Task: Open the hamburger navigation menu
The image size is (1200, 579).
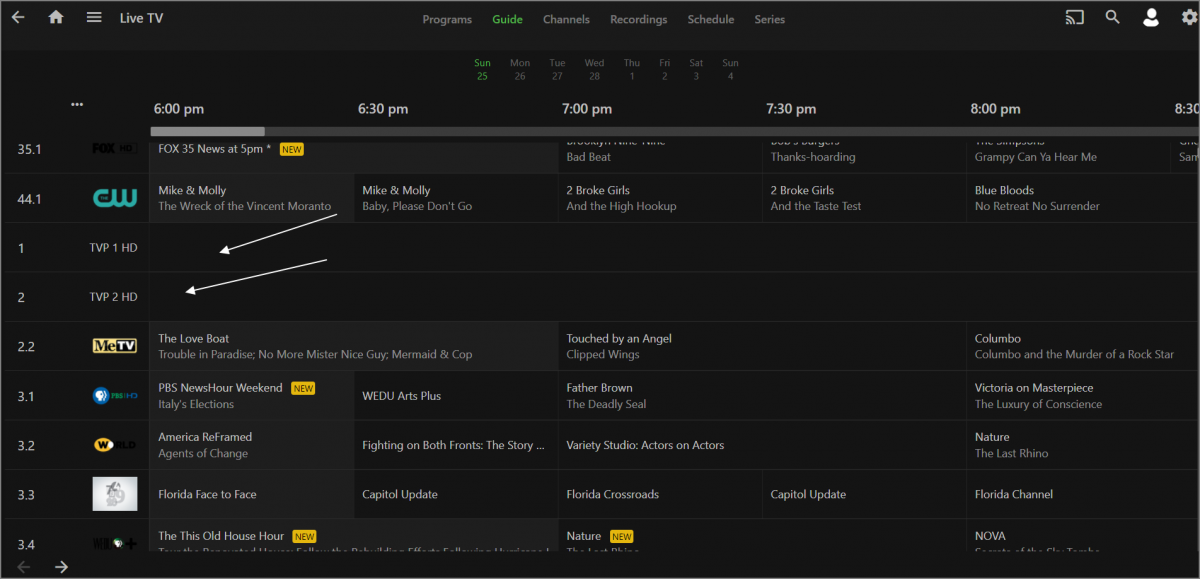Action: (x=94, y=17)
